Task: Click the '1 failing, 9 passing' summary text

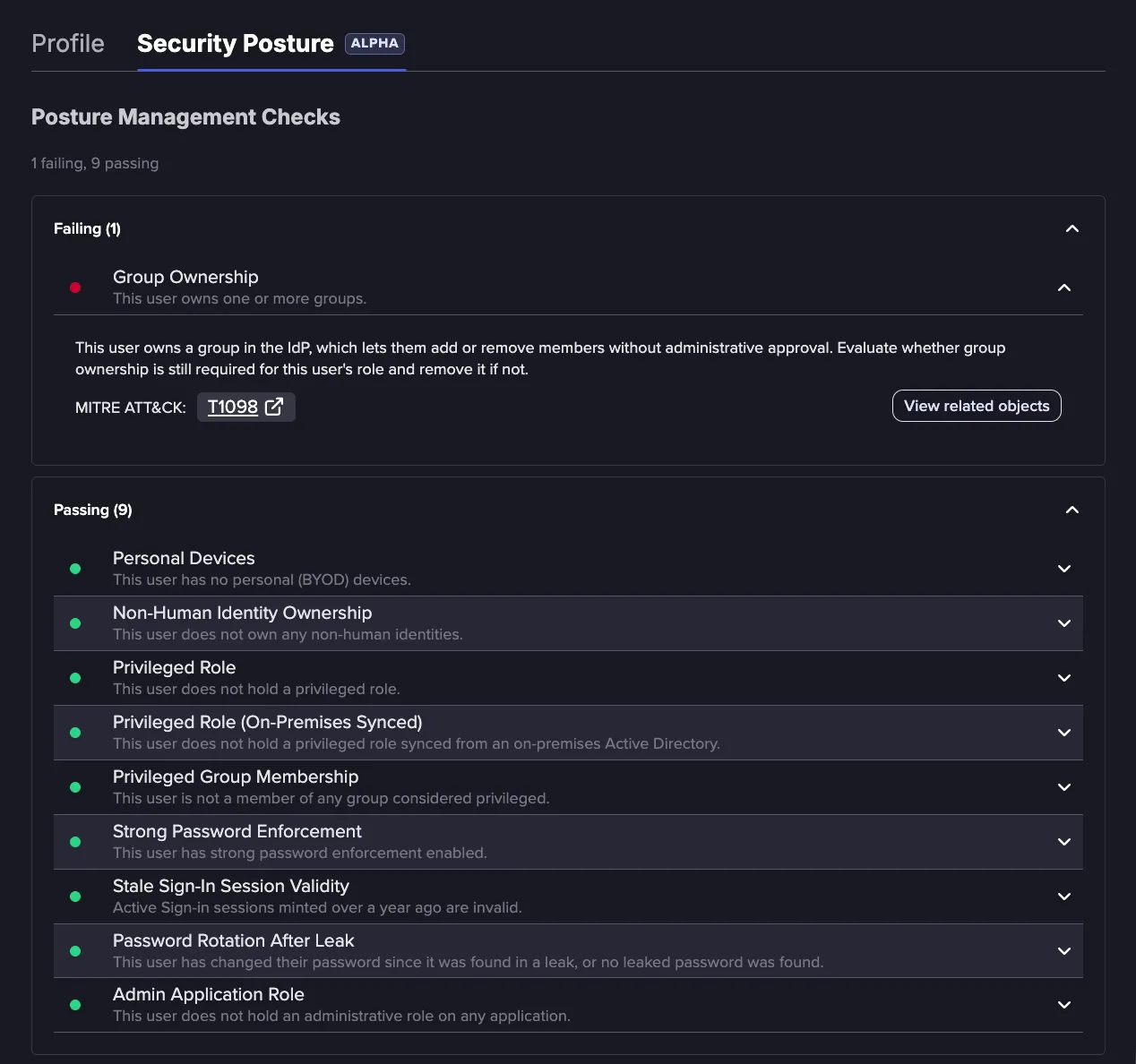Action: tap(95, 163)
